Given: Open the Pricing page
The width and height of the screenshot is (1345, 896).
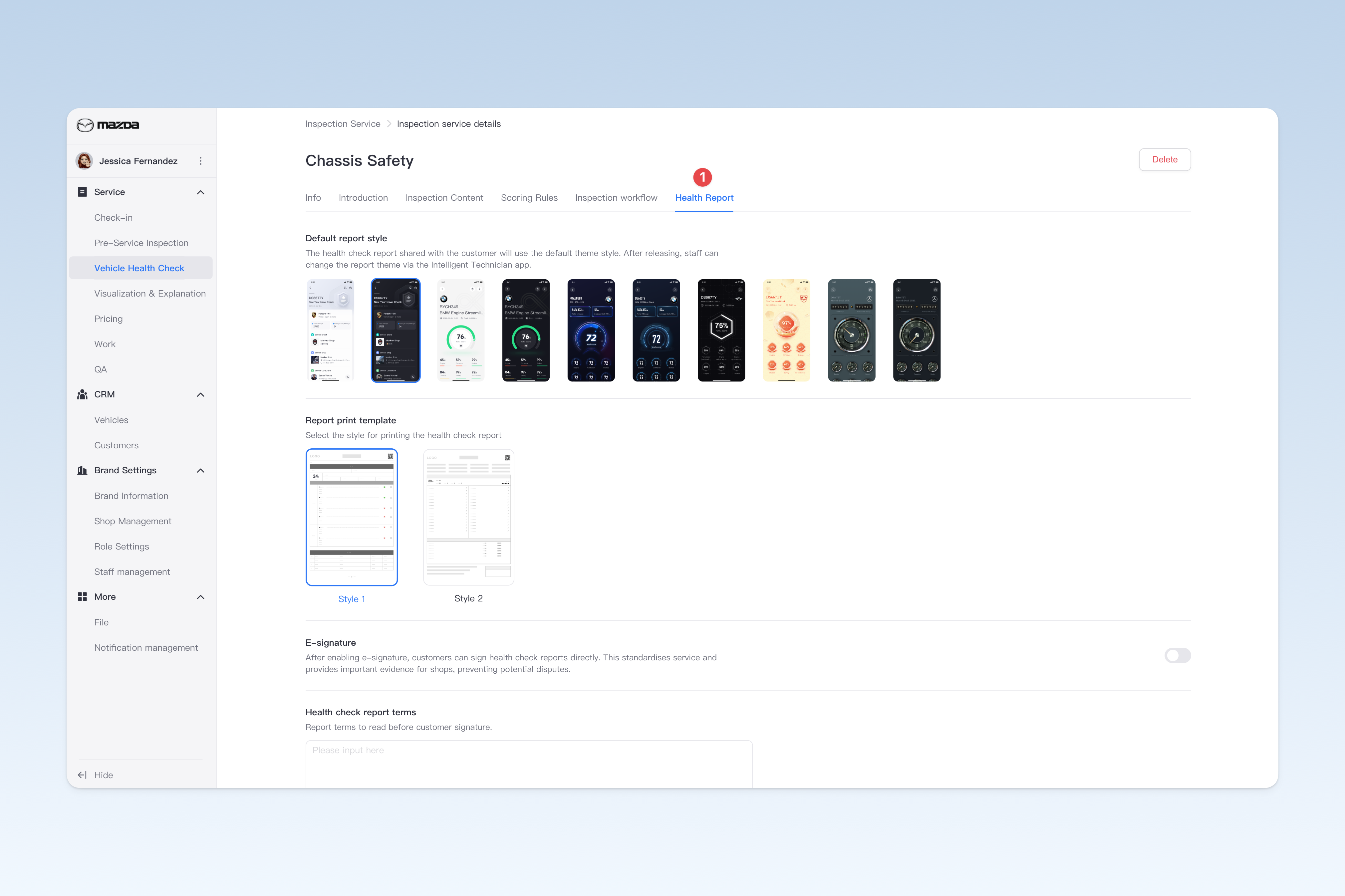Looking at the screenshot, I should coord(109,319).
